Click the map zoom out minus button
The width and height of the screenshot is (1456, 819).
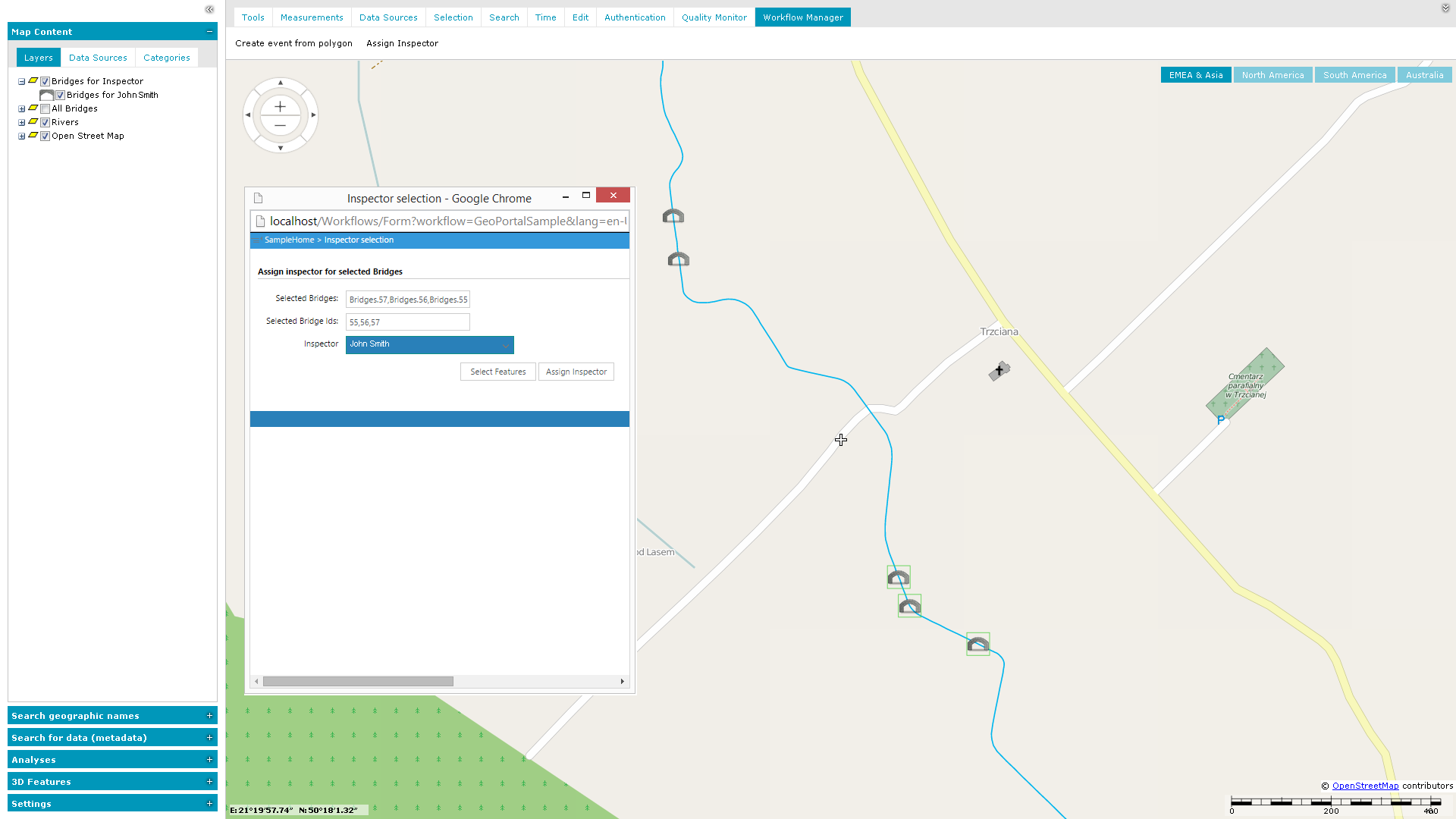[x=280, y=126]
